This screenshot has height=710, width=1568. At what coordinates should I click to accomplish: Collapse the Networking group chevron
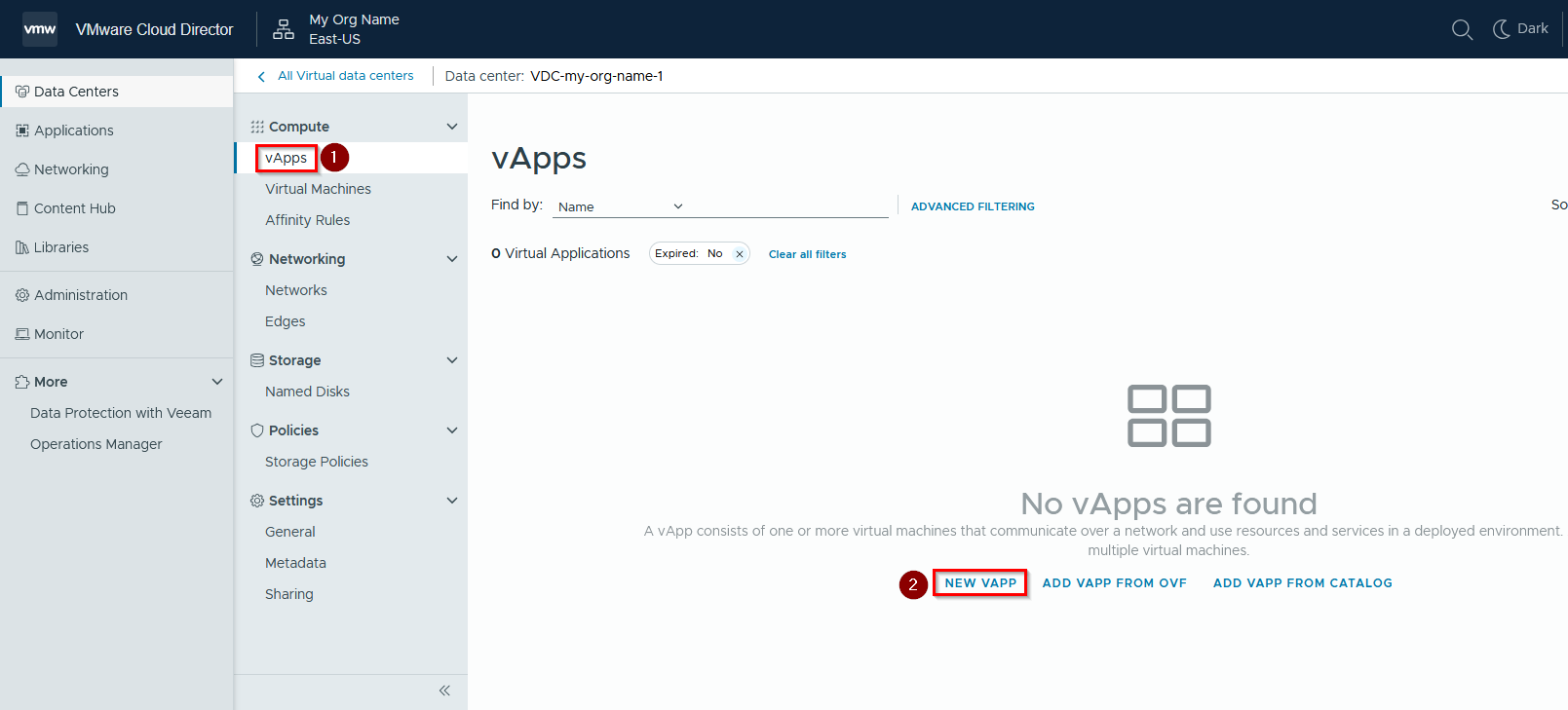(452, 259)
